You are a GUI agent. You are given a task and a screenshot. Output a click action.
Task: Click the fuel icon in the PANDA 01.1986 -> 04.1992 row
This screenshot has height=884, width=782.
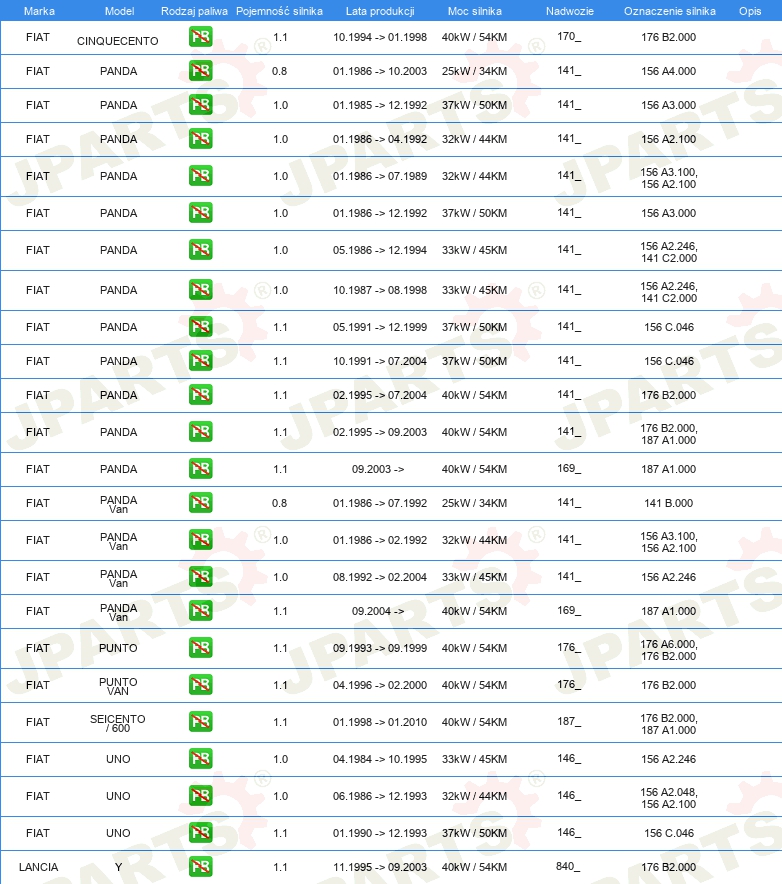pos(201,139)
